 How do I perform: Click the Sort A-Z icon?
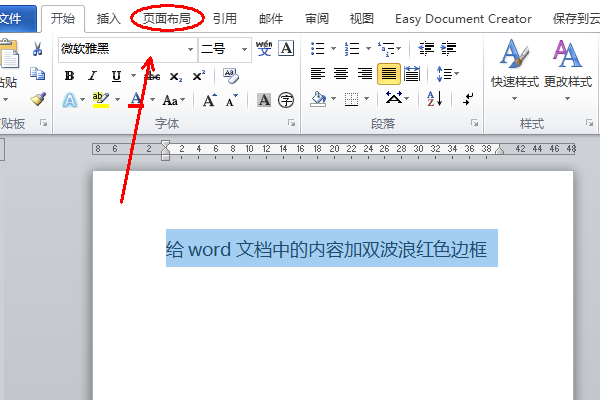coord(434,99)
